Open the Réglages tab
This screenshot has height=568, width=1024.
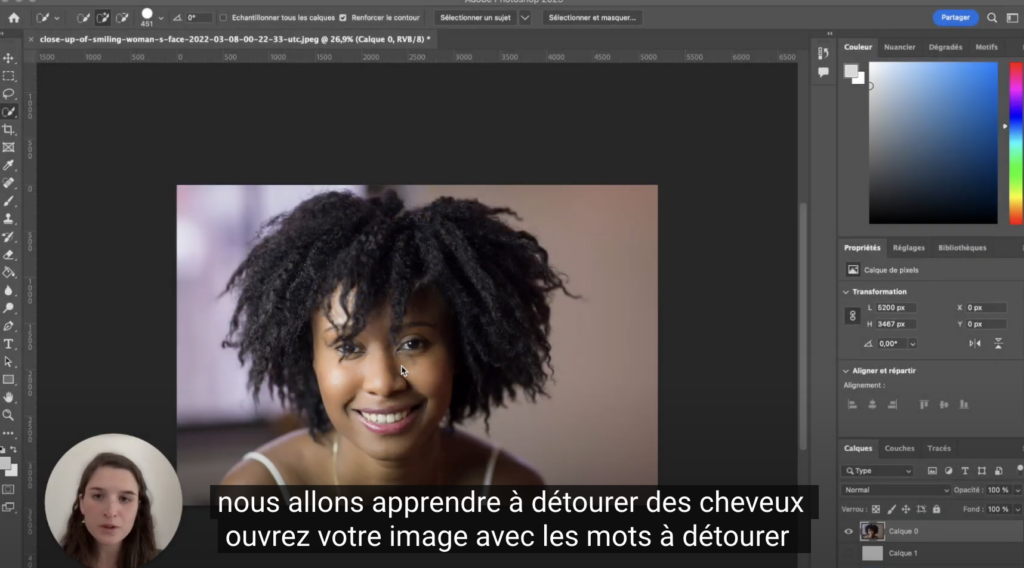(908, 248)
